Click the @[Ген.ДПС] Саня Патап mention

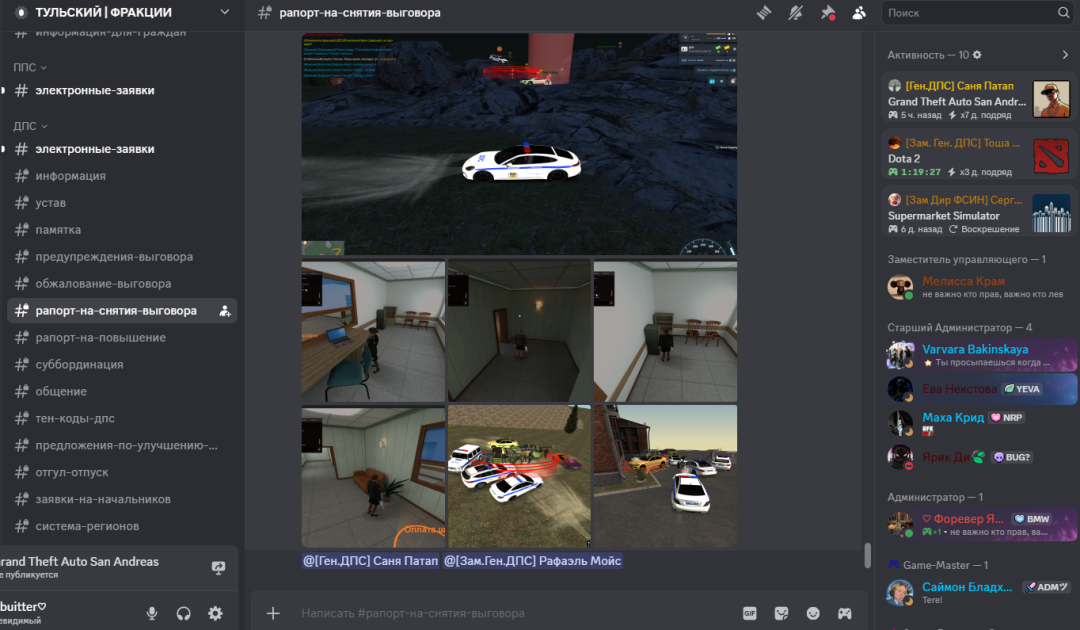click(370, 561)
